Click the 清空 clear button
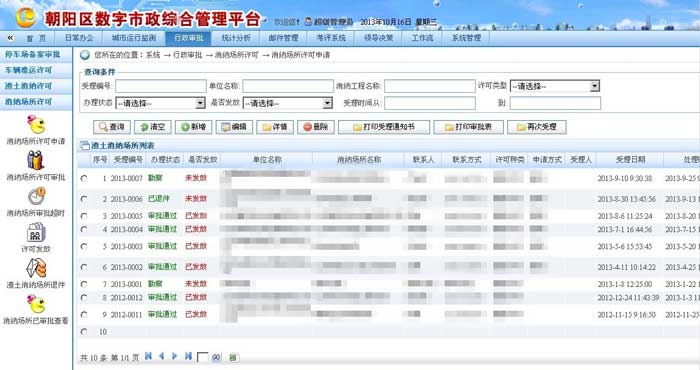This screenshot has height=370, width=700. (x=153, y=127)
